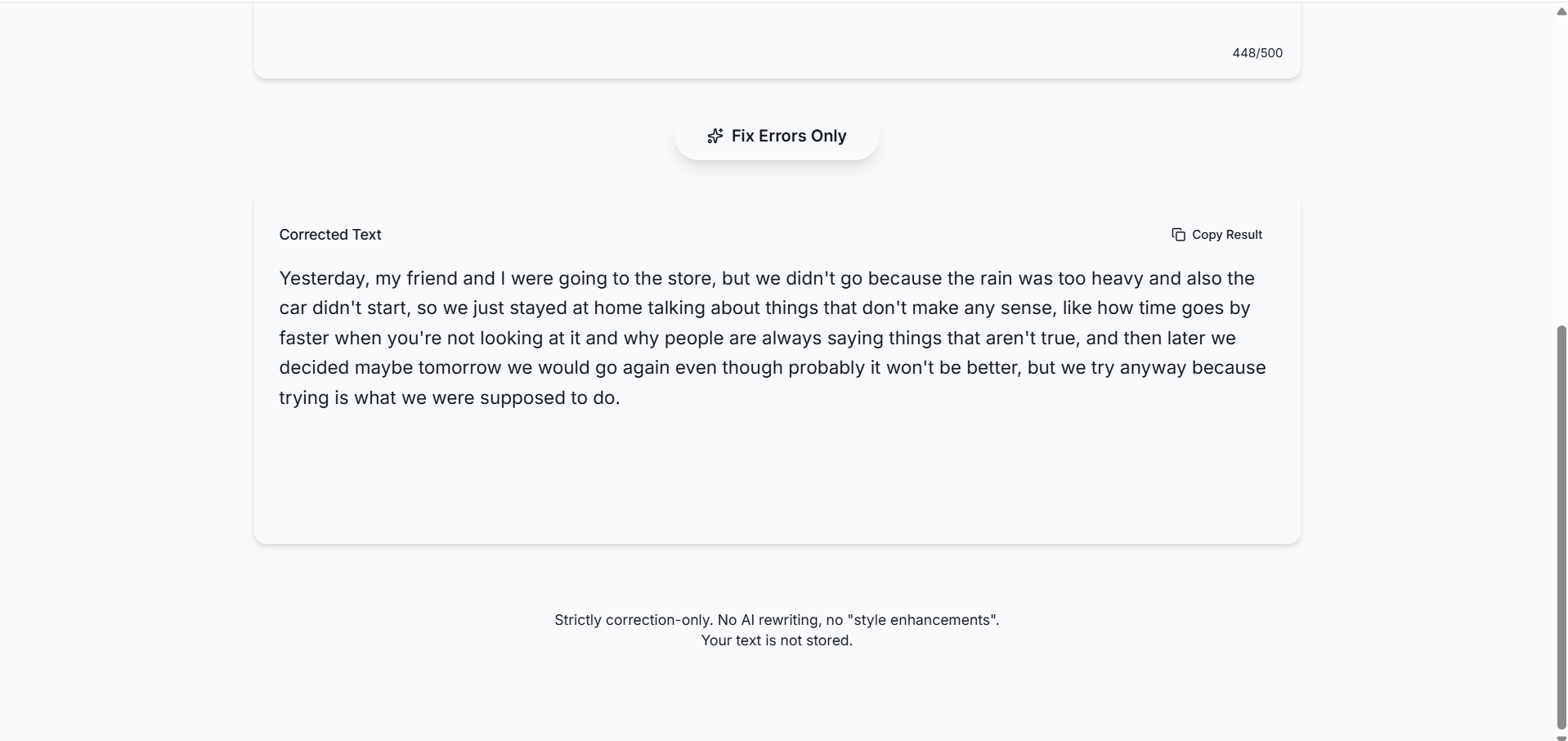Click the Corrected Text heading
Viewport: 1568px width, 741px height.
click(330, 235)
